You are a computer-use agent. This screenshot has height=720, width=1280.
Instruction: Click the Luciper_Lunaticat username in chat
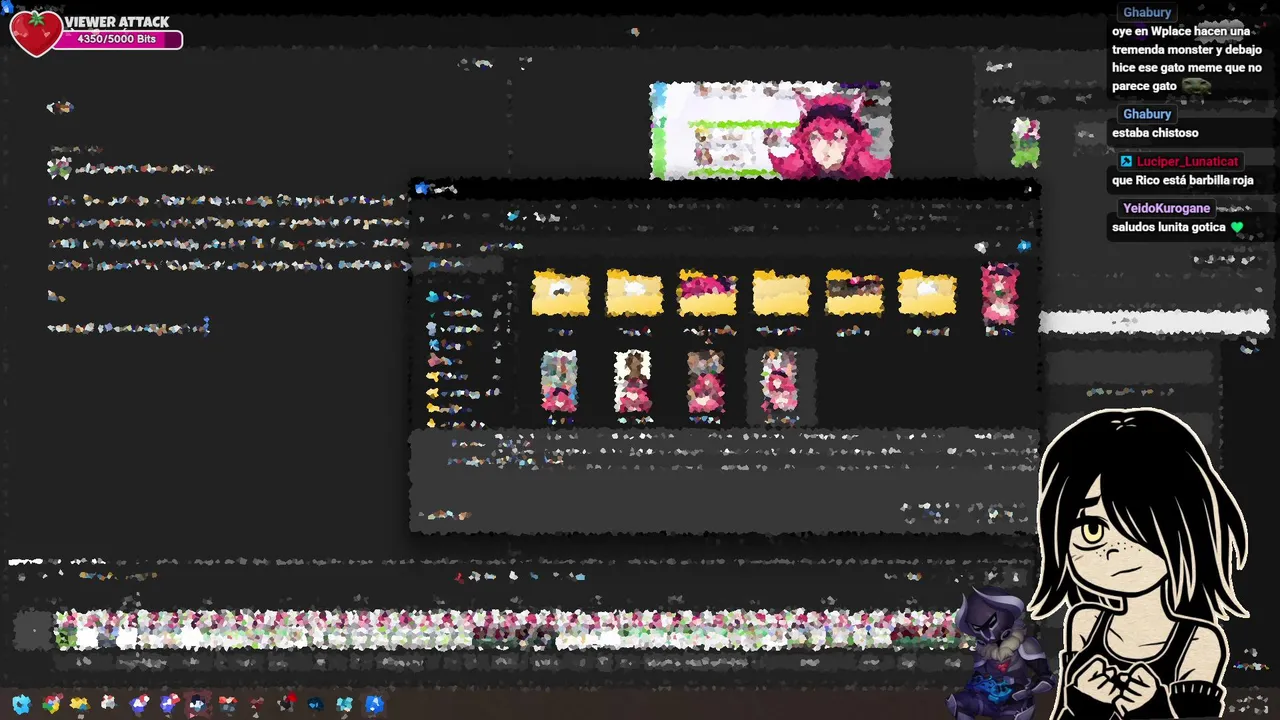(x=1188, y=161)
